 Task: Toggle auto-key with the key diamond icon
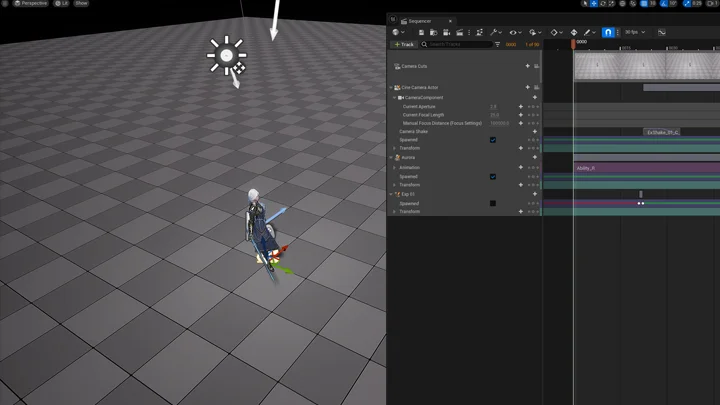coord(574,32)
